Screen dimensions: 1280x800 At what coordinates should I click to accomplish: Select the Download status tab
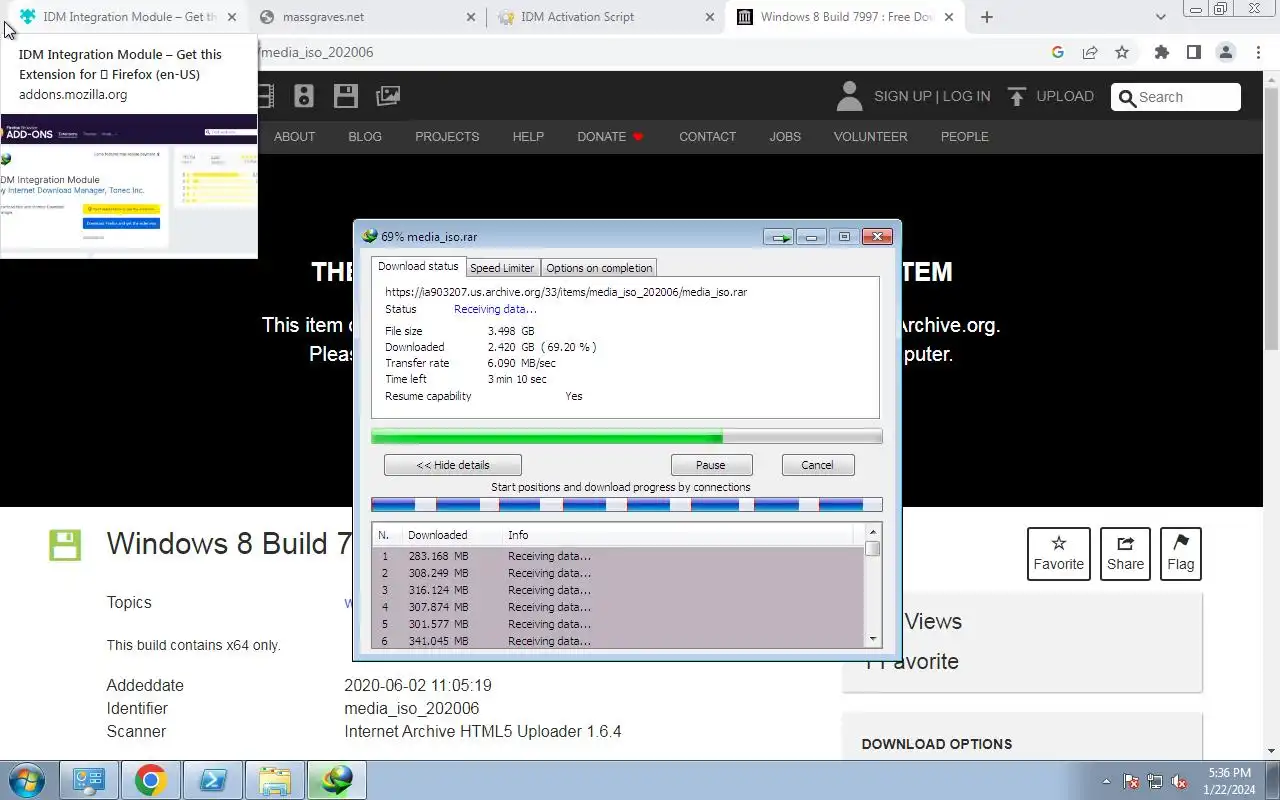[418, 267]
